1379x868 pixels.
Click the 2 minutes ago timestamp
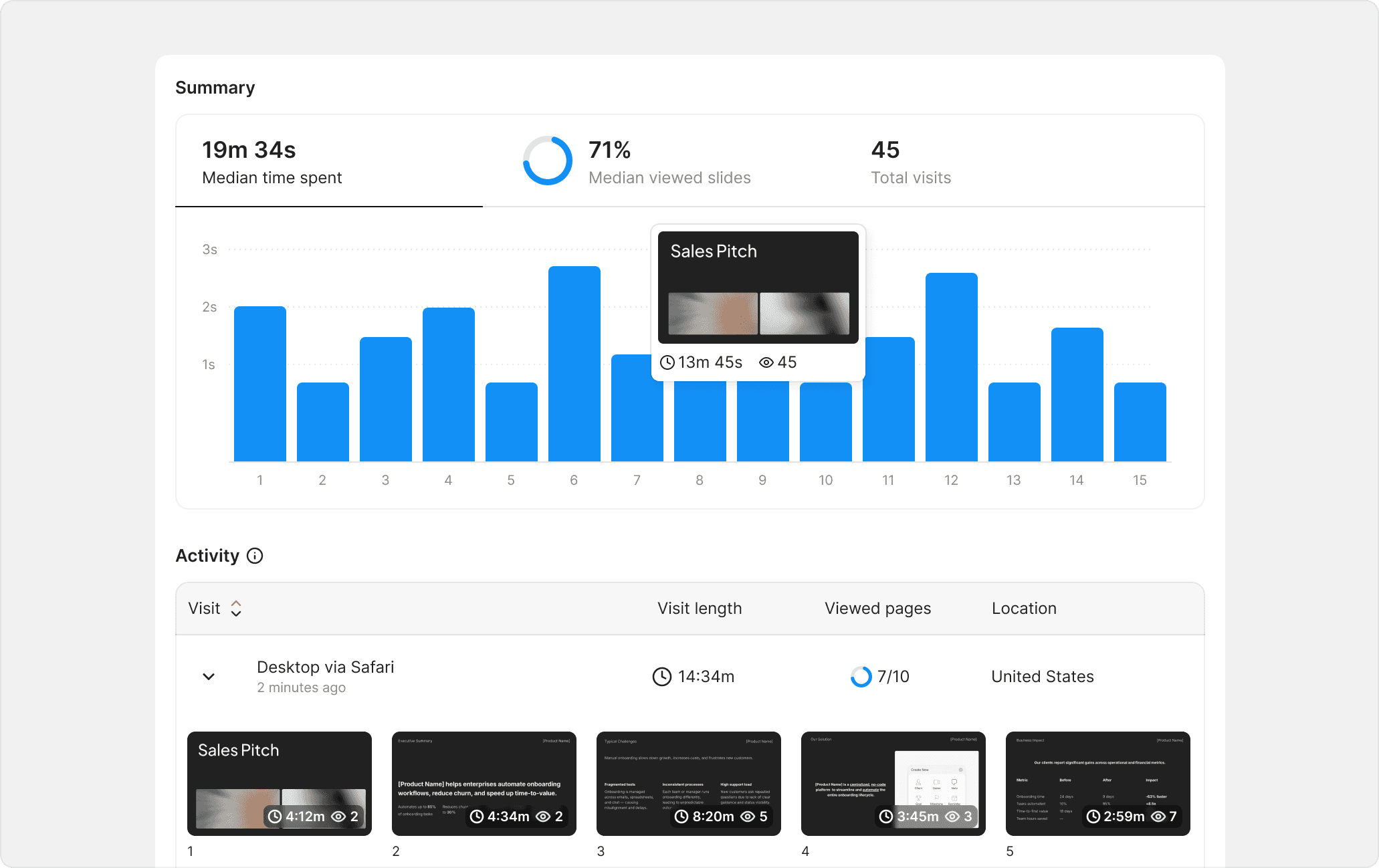point(302,687)
